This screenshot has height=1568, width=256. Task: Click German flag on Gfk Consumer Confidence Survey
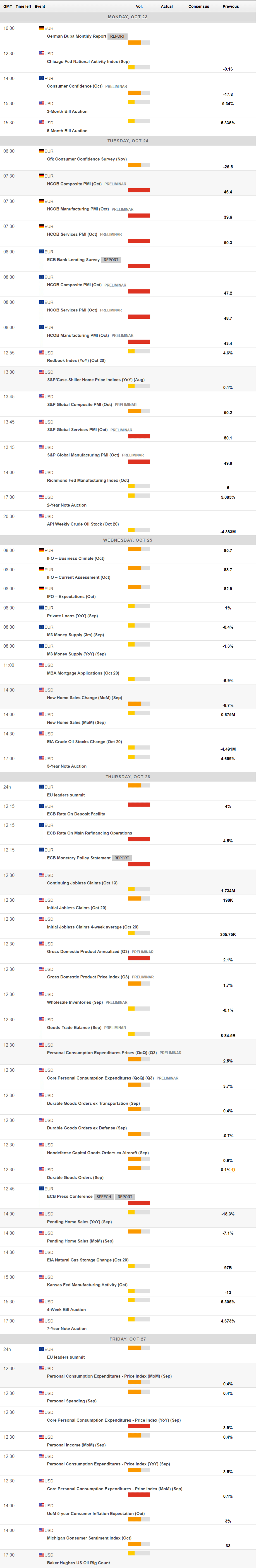pyautogui.click(x=41, y=151)
